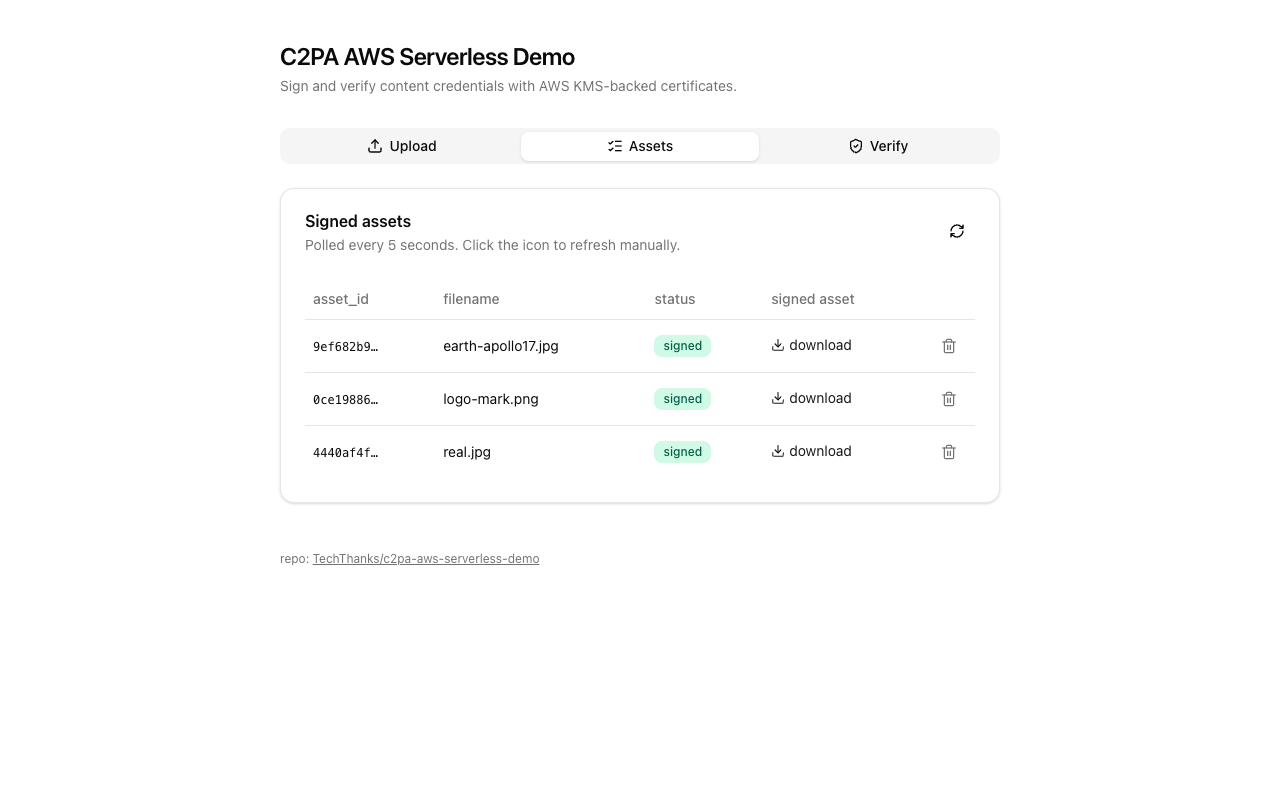Click the earth-apollo17.jpg filename

(501, 346)
